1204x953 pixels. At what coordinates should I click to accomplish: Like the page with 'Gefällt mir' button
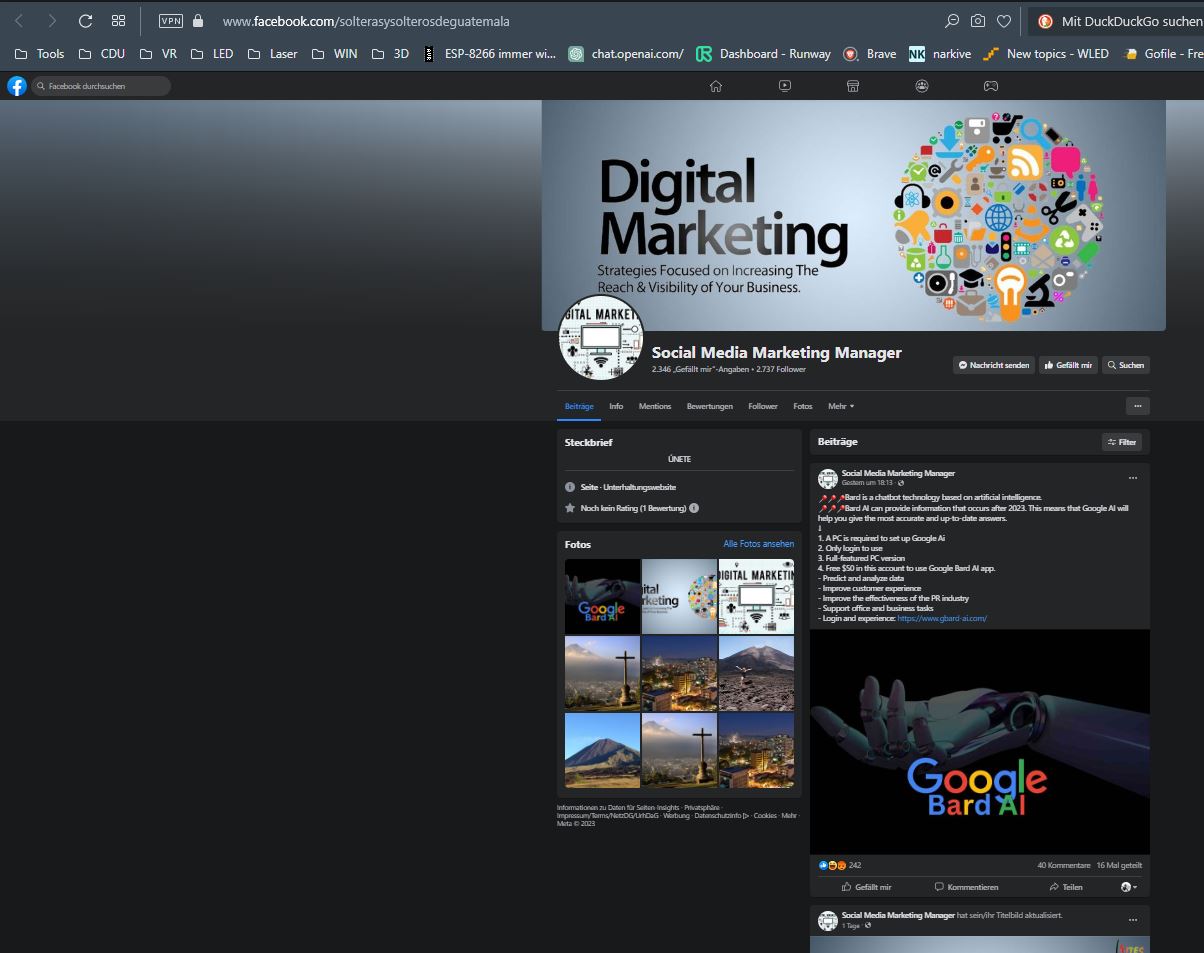point(1068,365)
